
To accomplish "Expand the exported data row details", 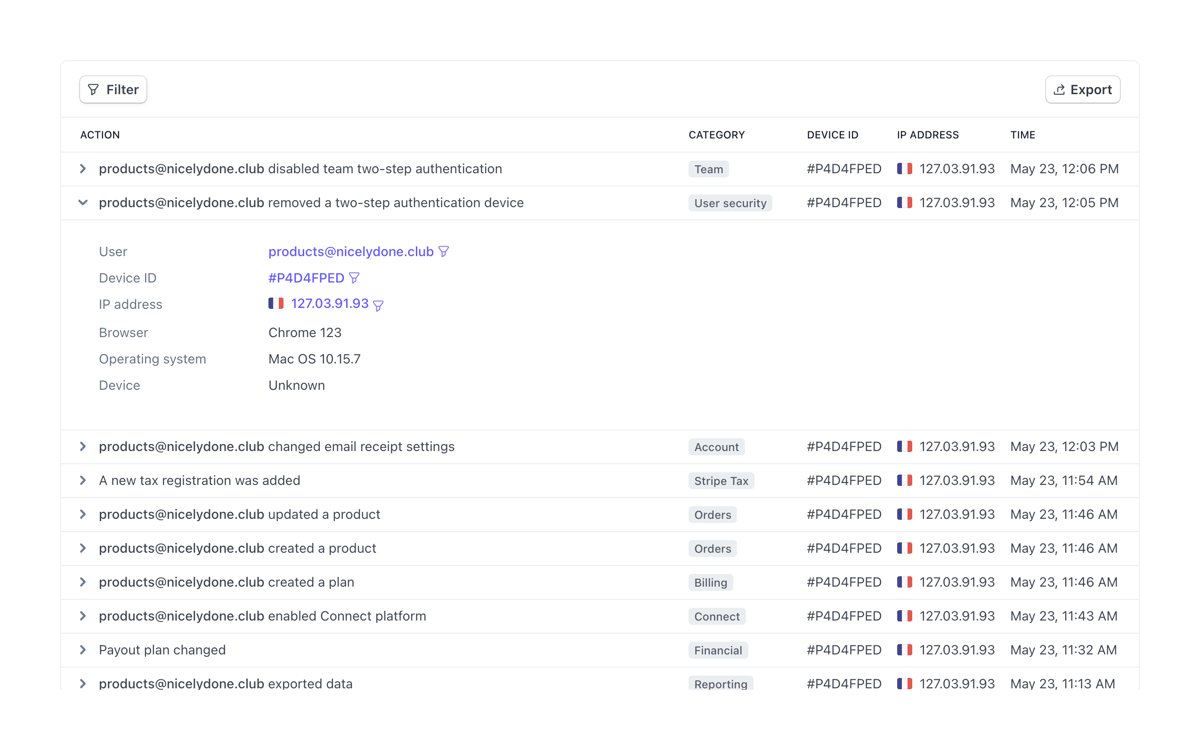I will click(x=82, y=684).
